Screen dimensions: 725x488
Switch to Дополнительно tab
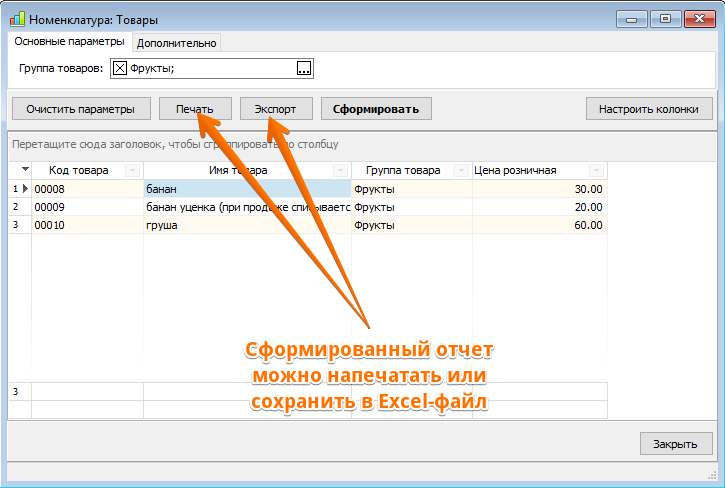177,43
